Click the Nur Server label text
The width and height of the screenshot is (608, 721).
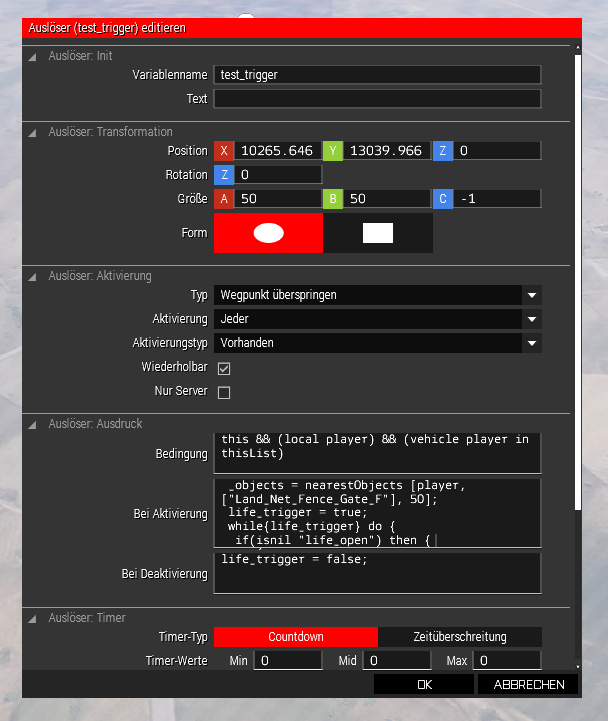181,391
